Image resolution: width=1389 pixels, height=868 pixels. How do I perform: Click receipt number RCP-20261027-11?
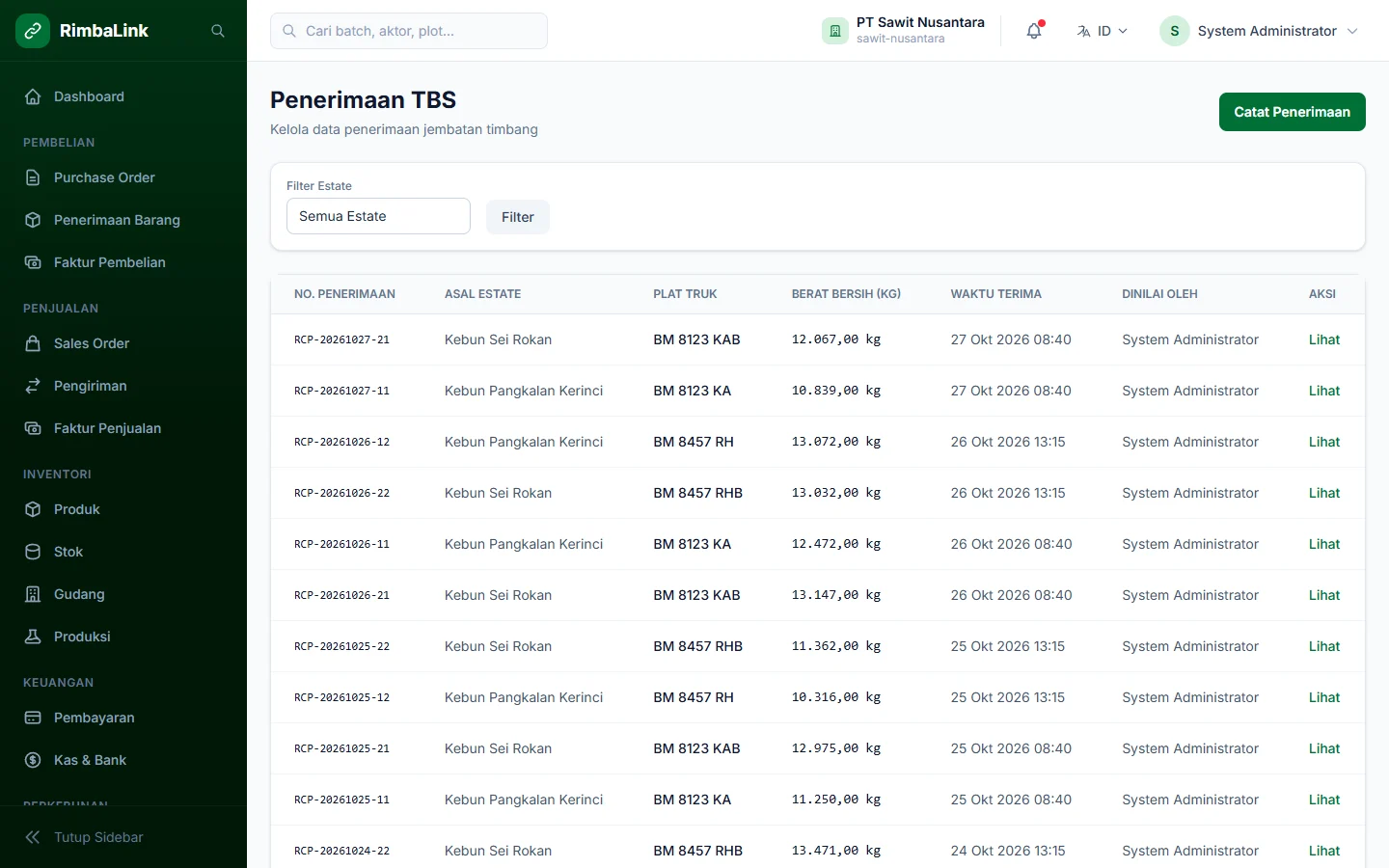[x=341, y=391]
